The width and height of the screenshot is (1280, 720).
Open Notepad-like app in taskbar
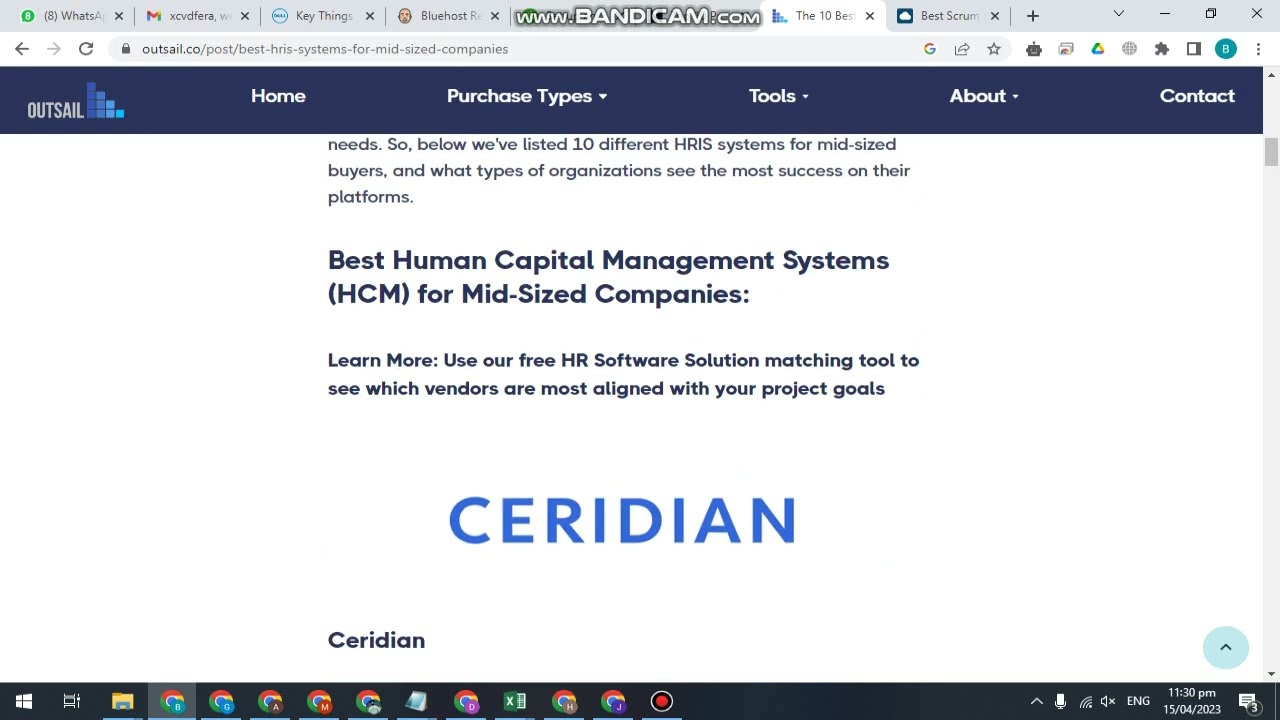tap(417, 701)
